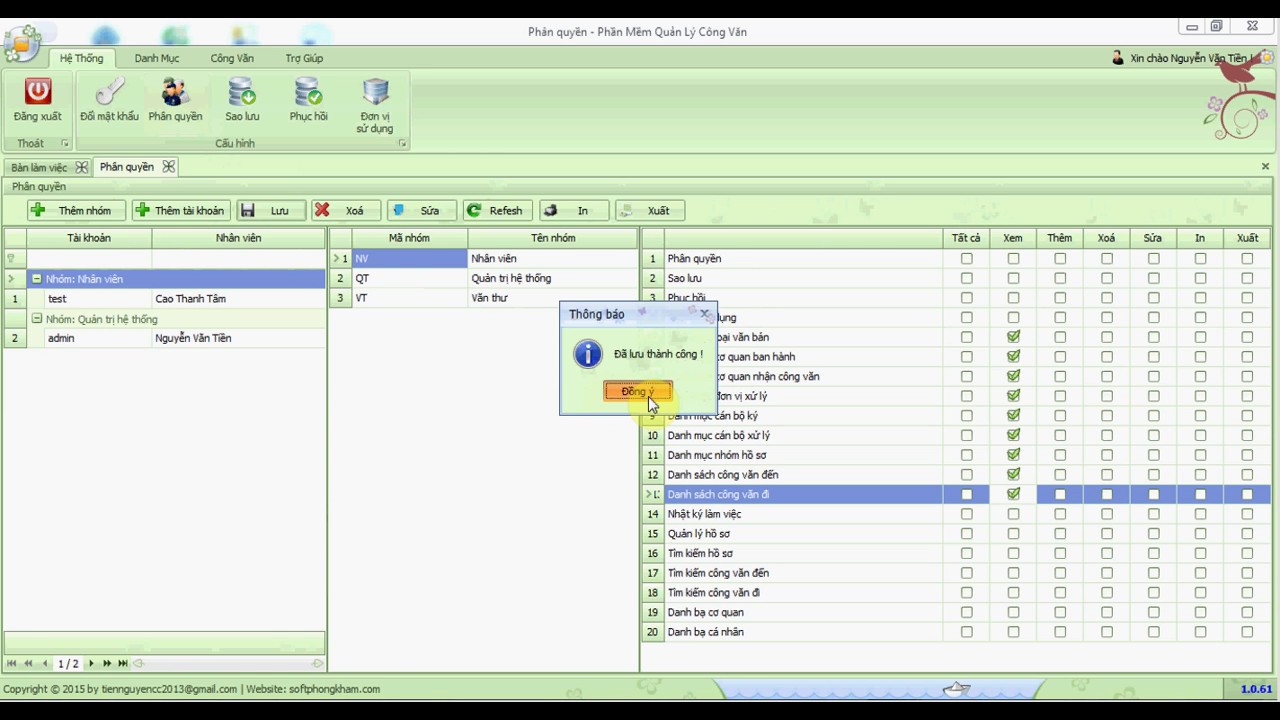Image resolution: width=1280 pixels, height=720 pixels.
Task: Go to next record in account pager
Action: (91, 663)
